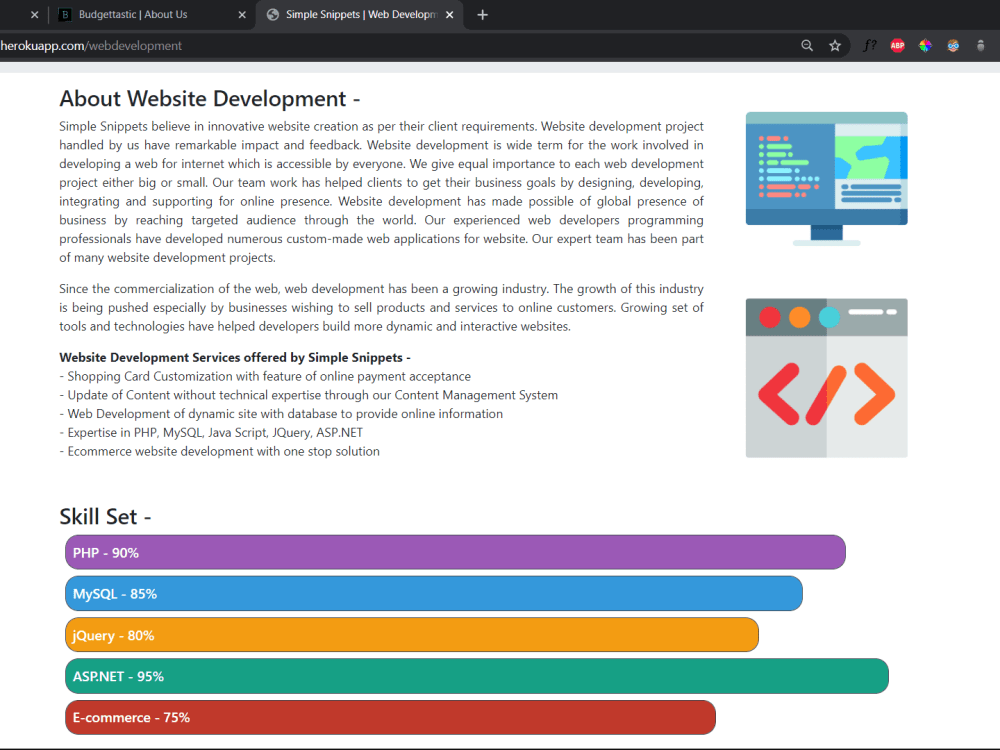Close the Simple Snippets tab
This screenshot has width=1000, height=750.
450,15
